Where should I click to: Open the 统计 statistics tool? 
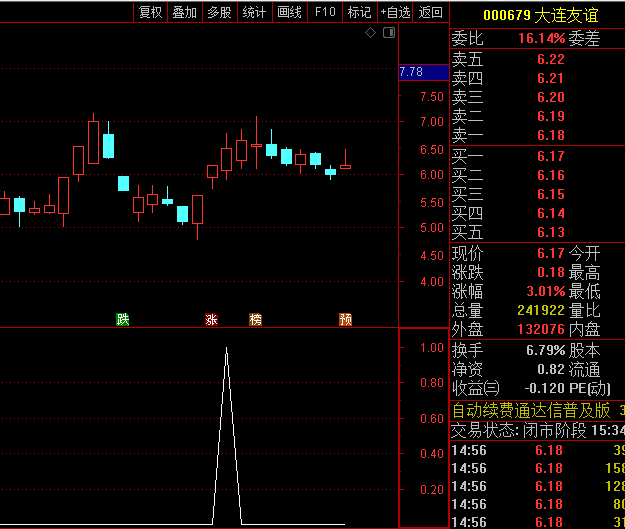(x=254, y=12)
